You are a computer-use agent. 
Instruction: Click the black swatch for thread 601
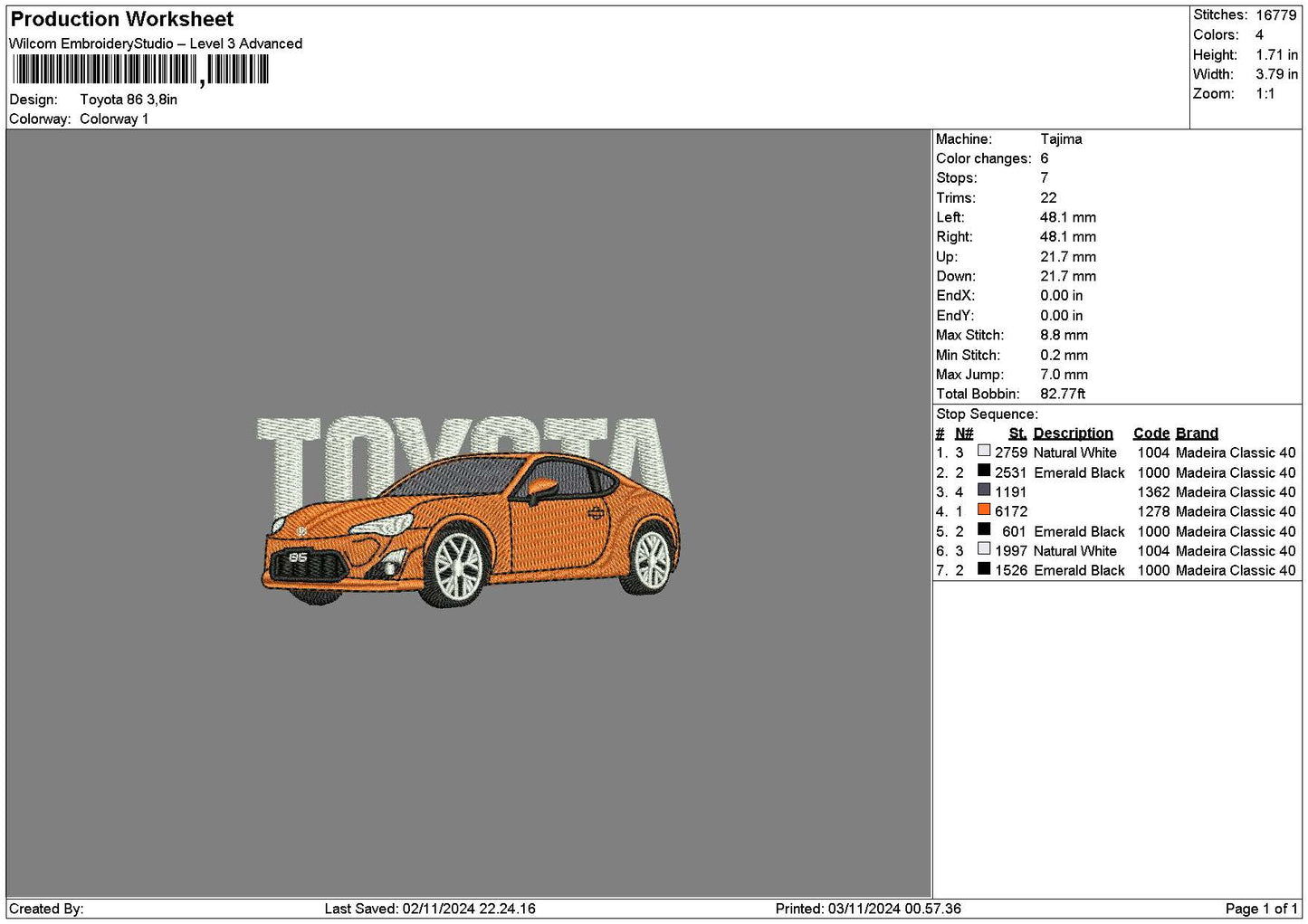click(x=984, y=529)
